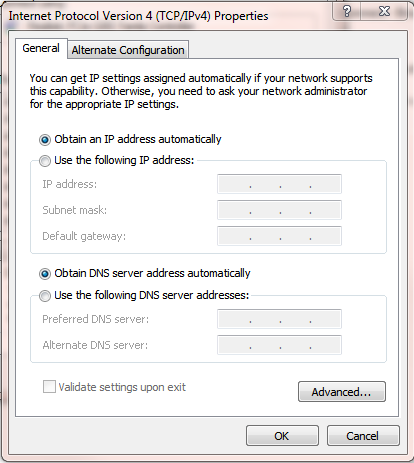Viewport: 414px width, 463px height.
Task: Dismiss dialog with the Cancel button
Action: [x=363, y=436]
